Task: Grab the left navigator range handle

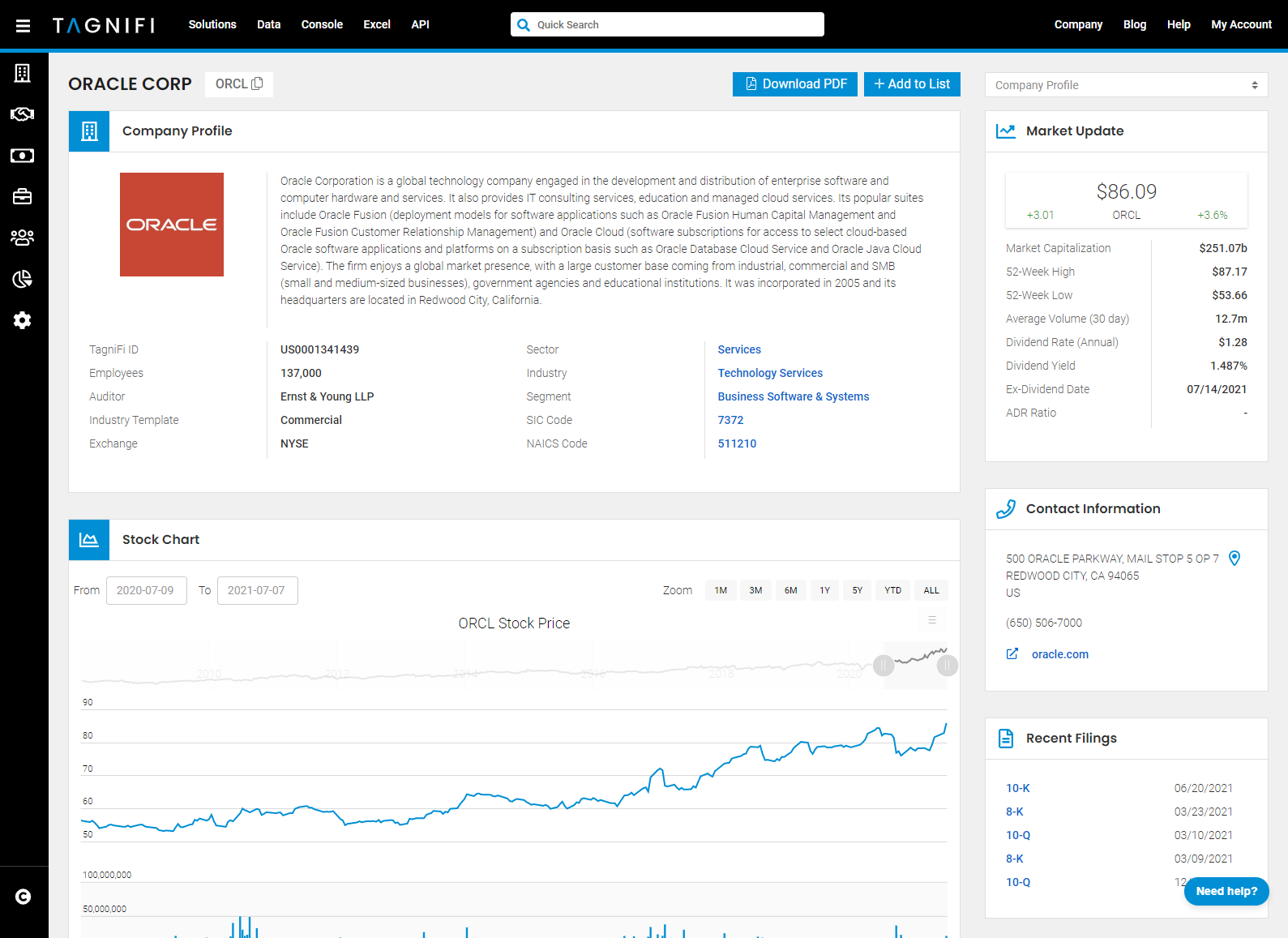Action: pos(884,666)
